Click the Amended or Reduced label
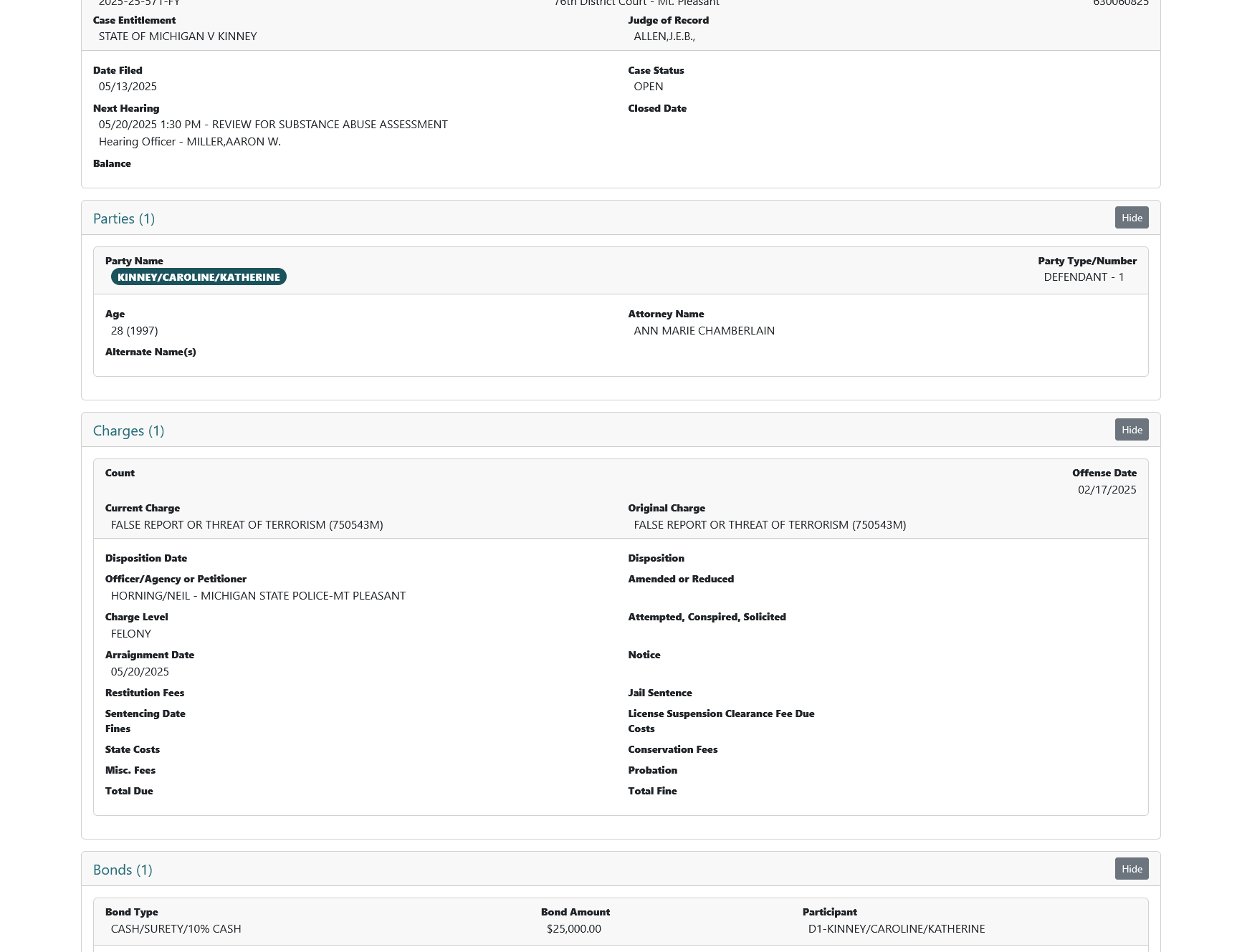This screenshot has width=1237, height=952. pos(681,580)
